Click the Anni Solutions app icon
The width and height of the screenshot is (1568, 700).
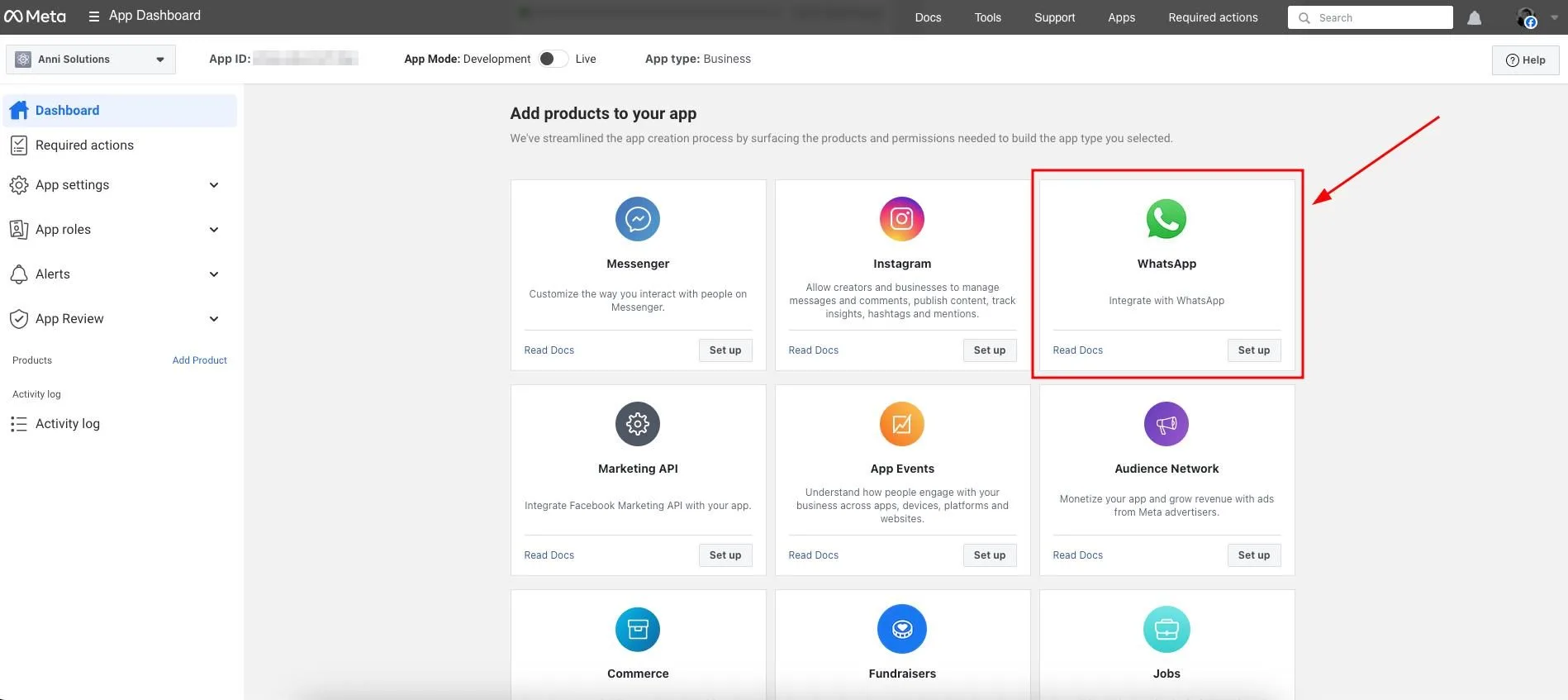click(x=23, y=60)
